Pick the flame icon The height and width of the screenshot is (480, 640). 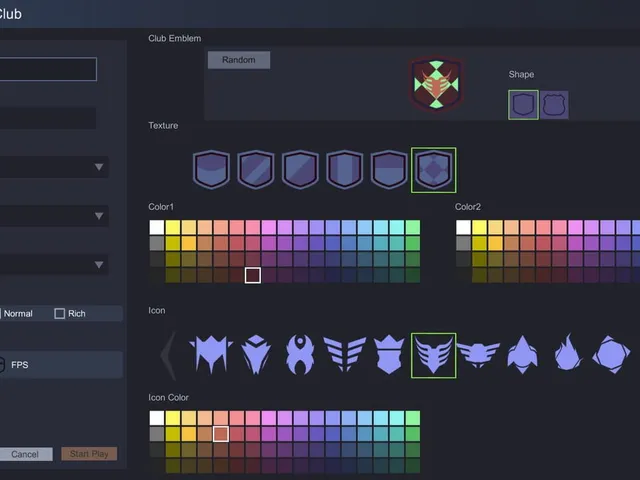coord(568,352)
